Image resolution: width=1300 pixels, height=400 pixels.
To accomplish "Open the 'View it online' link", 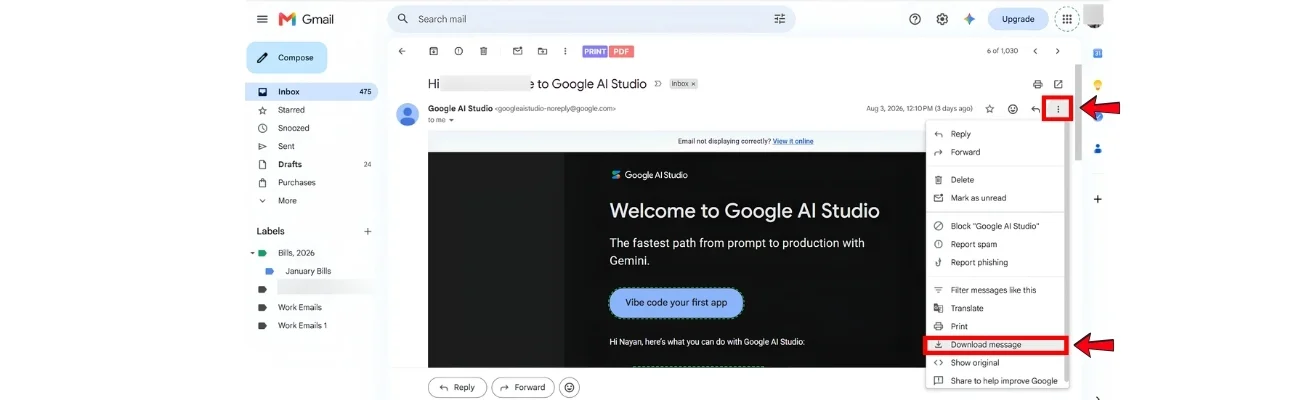I will (x=793, y=141).
